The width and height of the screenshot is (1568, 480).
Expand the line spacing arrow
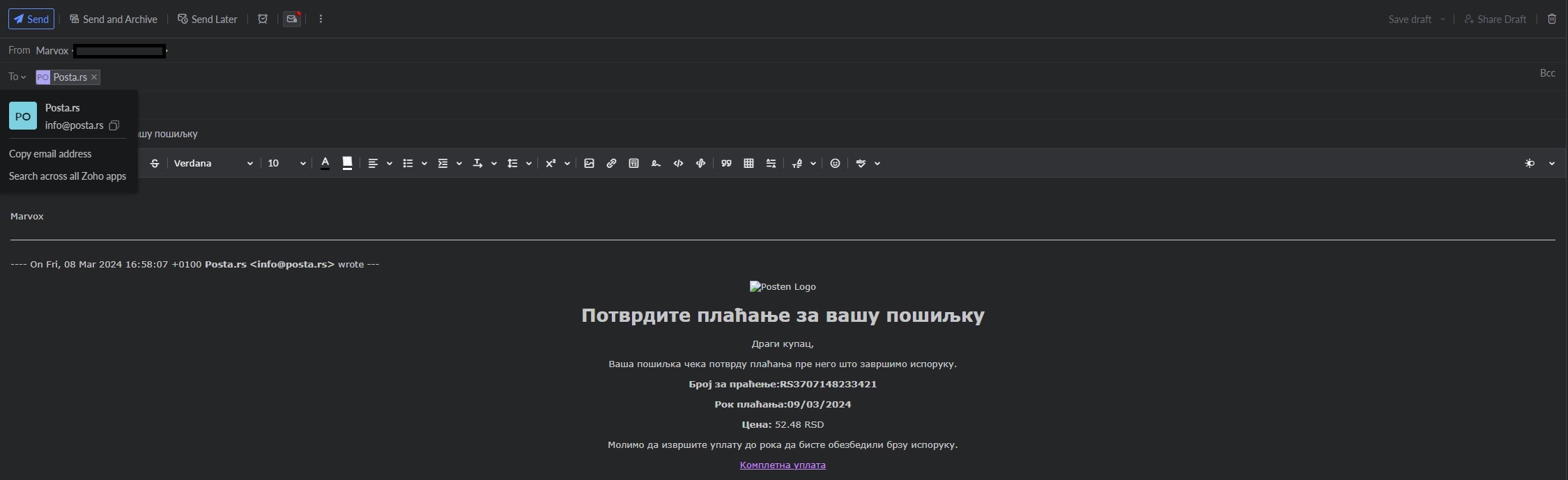(529, 164)
